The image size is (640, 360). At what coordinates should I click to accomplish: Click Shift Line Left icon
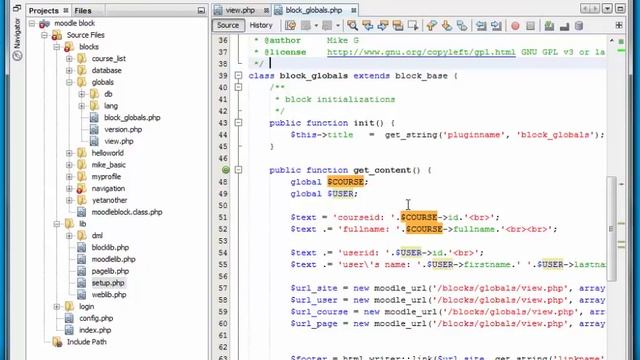[x=481, y=26]
